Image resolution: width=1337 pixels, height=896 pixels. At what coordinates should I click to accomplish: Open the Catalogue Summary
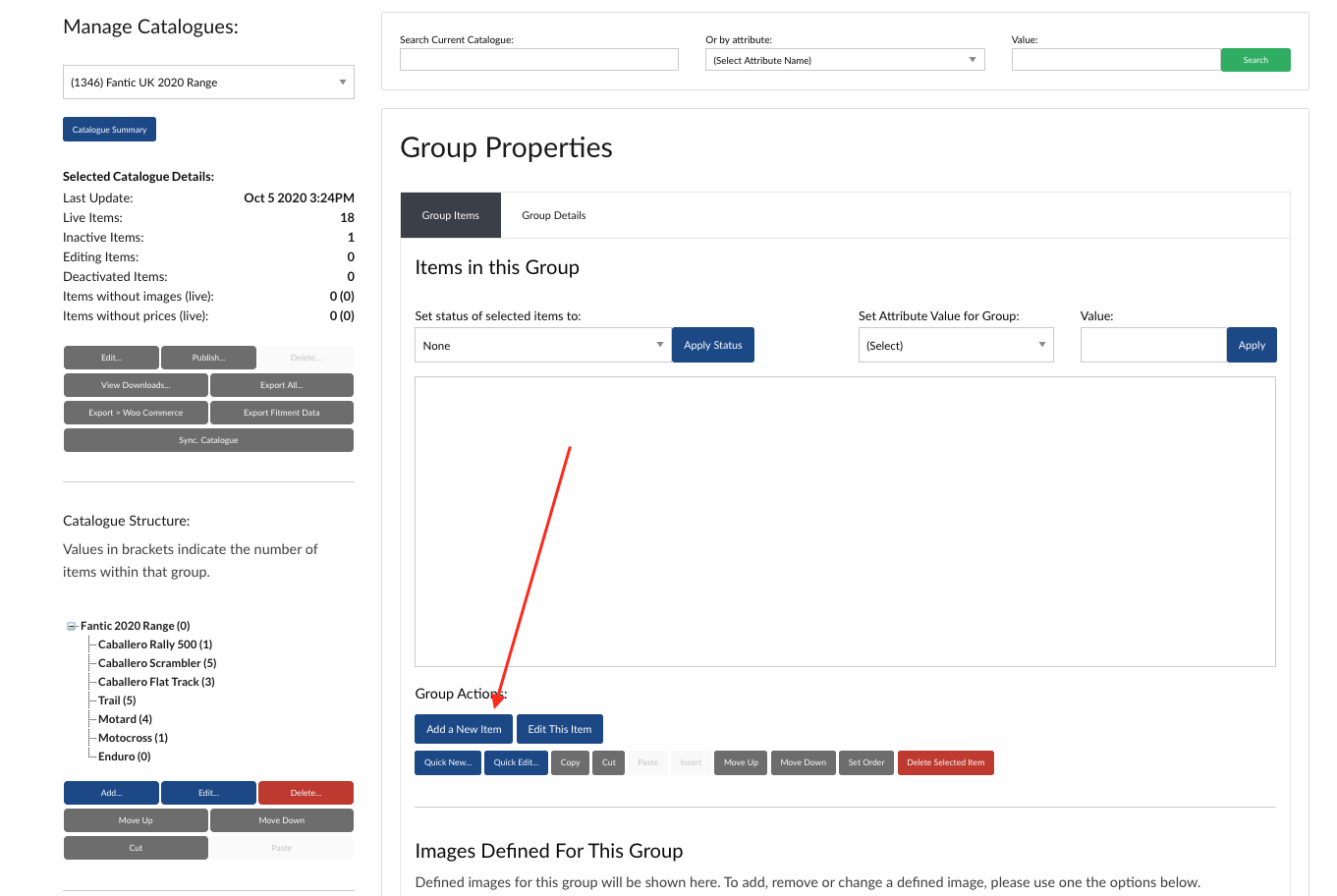[109, 130]
